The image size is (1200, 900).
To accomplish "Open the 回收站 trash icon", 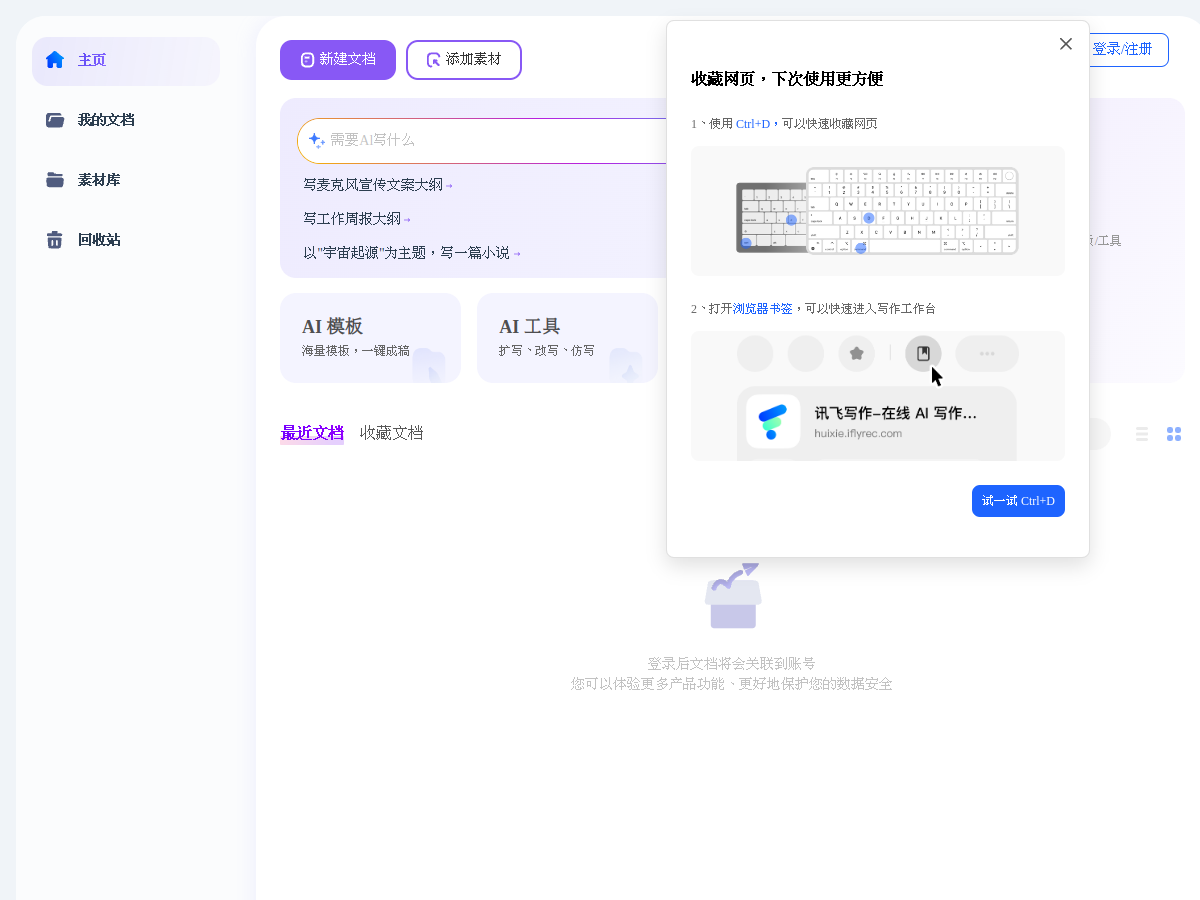I will (x=55, y=240).
